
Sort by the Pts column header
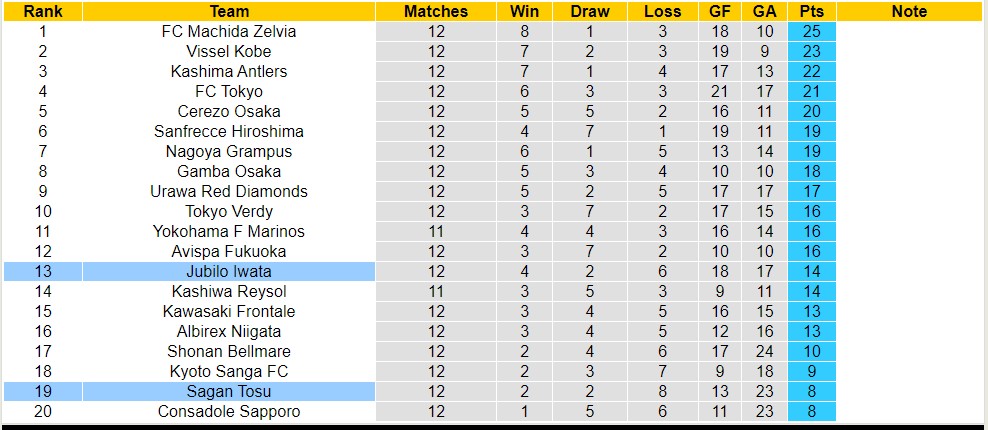[x=811, y=12]
